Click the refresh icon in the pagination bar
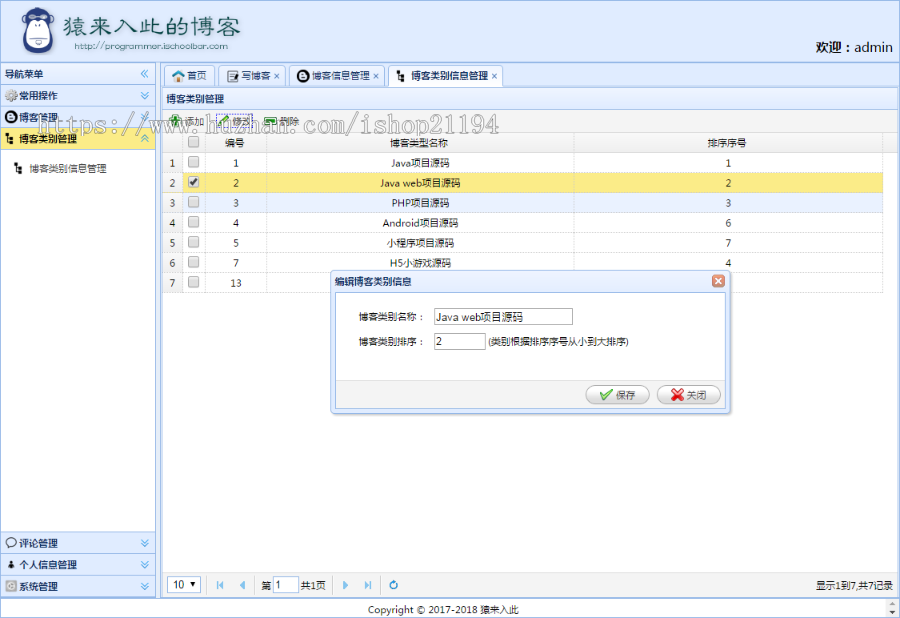This screenshot has height=618, width=900. point(393,584)
